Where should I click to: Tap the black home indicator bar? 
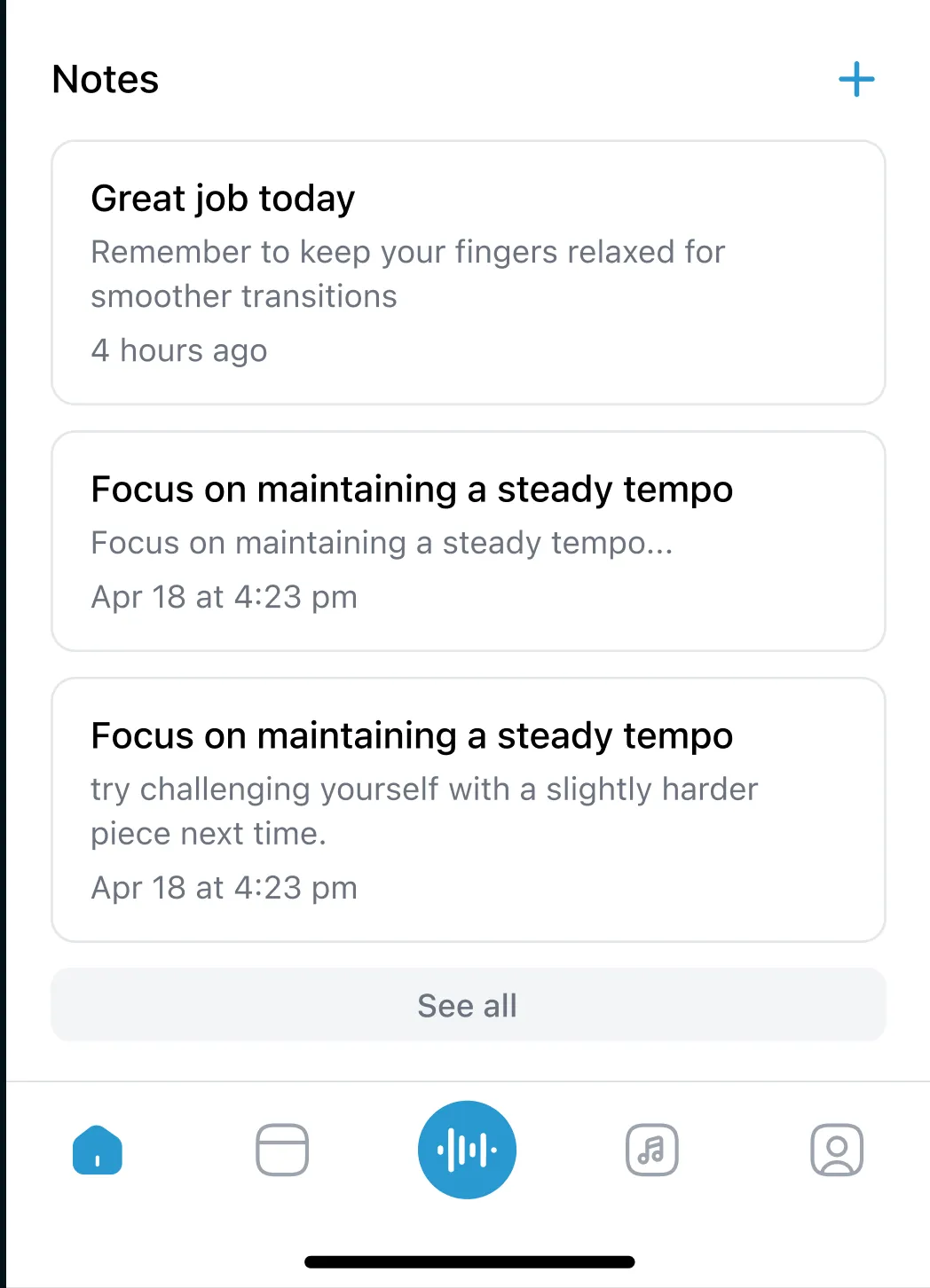coord(469,1261)
